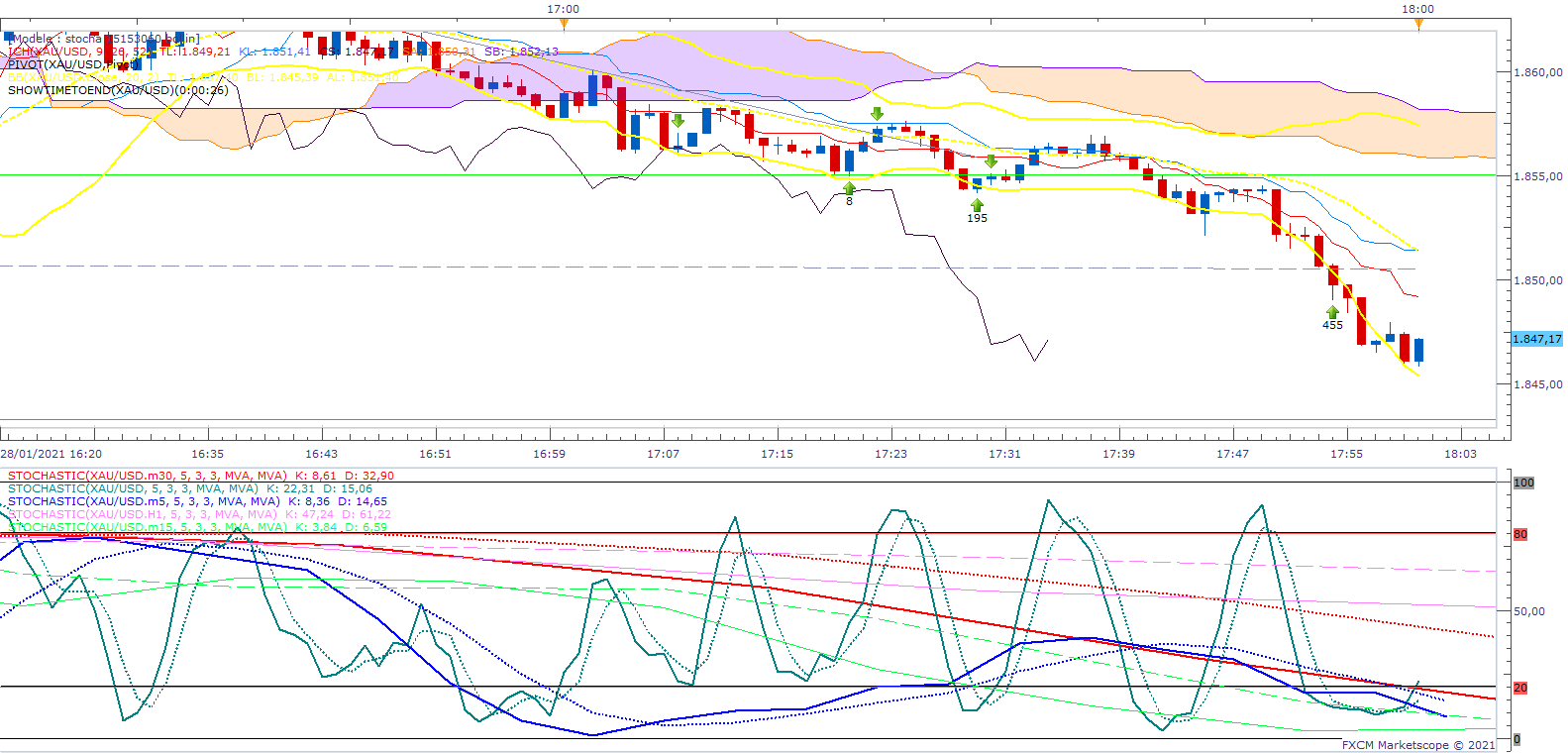Click the stochastic scale level 80 label
Image resolution: width=1568 pixels, height=753 pixels.
coord(1520,534)
